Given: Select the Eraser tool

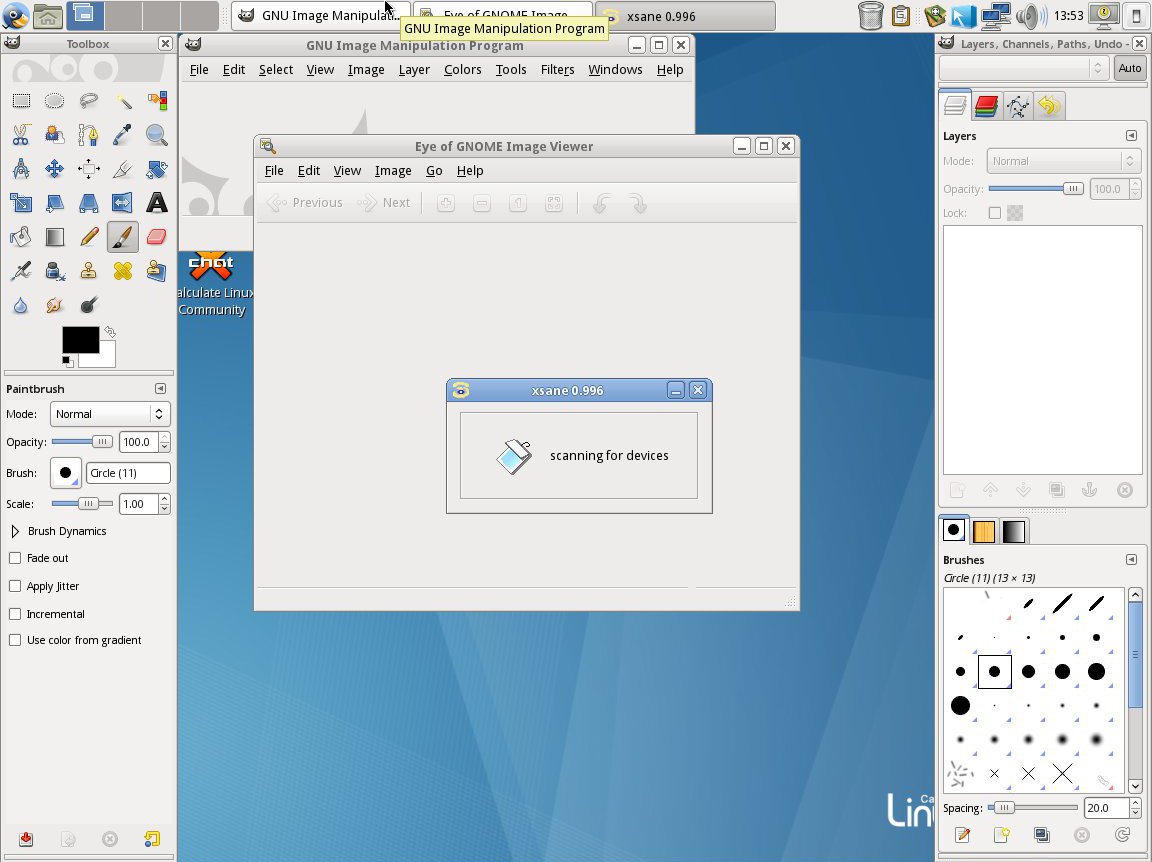Looking at the screenshot, I should [156, 237].
